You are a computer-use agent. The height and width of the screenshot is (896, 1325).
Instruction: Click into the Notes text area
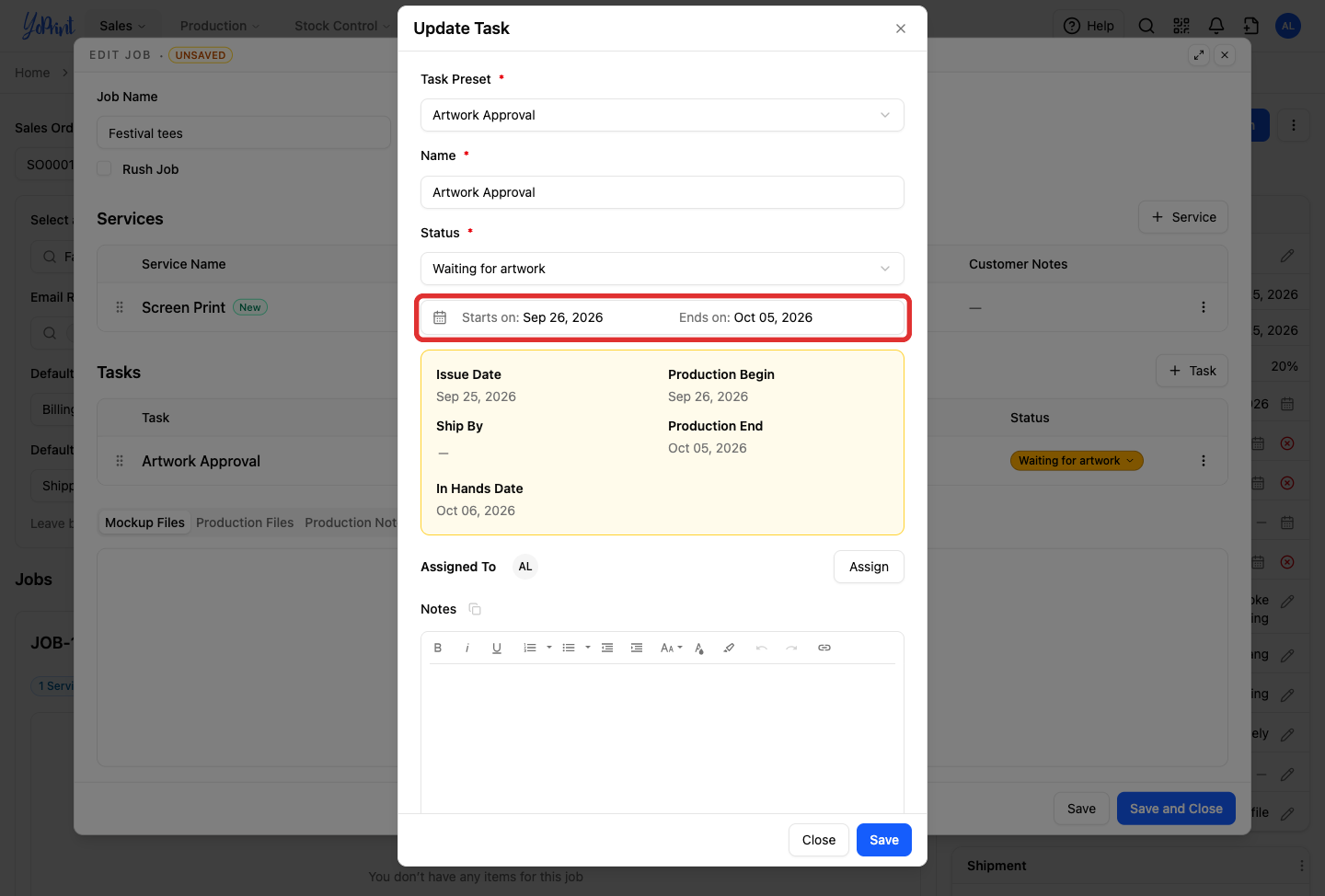point(662,738)
